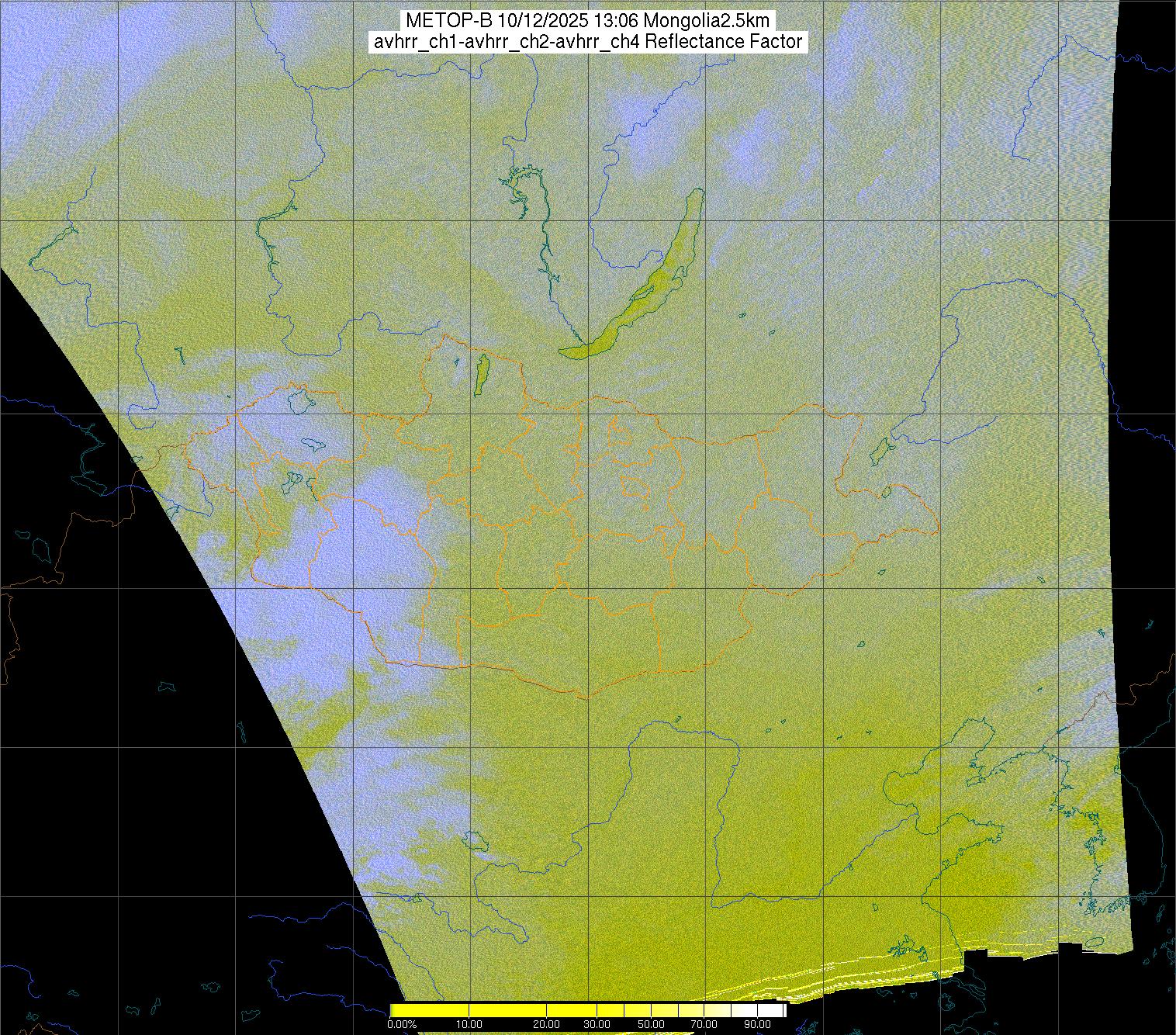The width and height of the screenshot is (1176, 1035).
Task: Click the twin lakes near Mongolia's northeastern border
Action: [x=881, y=450]
